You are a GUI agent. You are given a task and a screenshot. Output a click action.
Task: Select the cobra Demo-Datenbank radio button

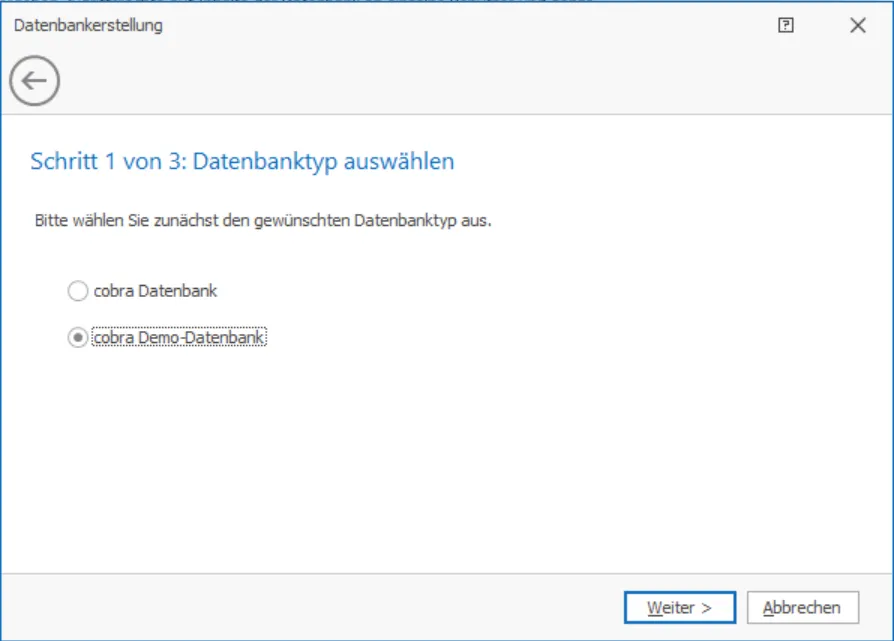tap(78, 338)
